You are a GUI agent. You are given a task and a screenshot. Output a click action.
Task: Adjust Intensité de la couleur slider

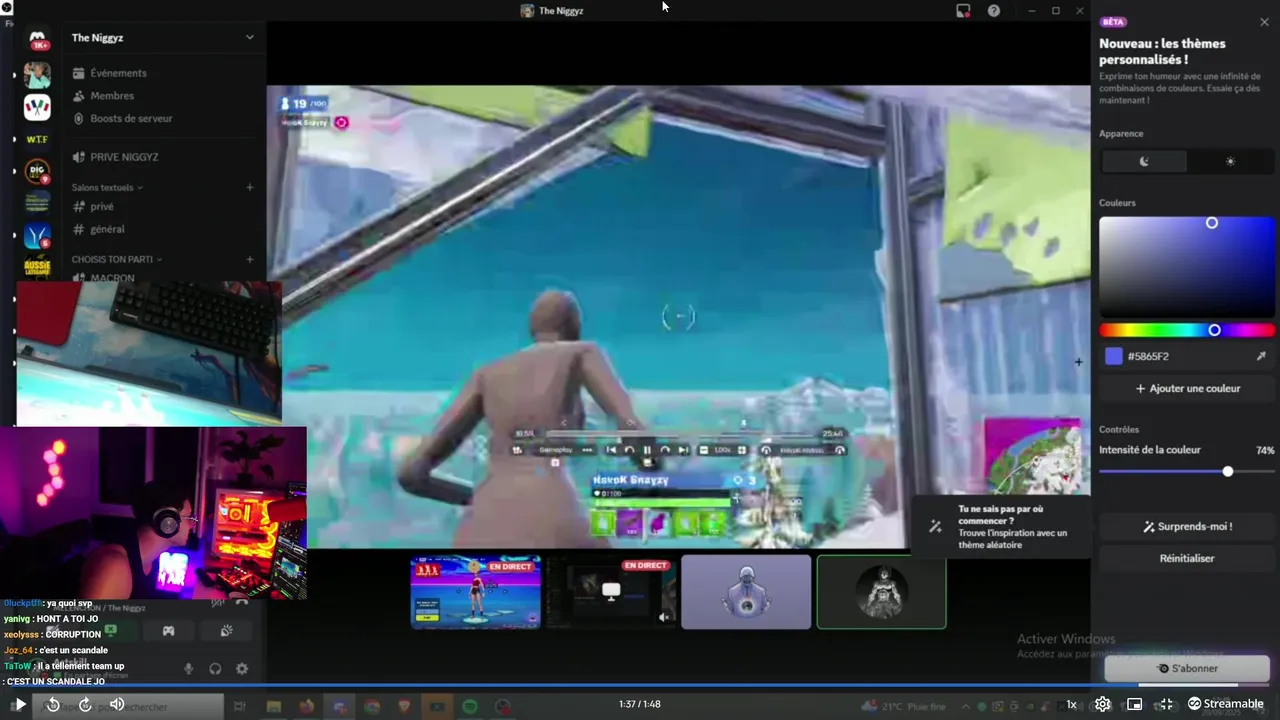click(1187, 471)
